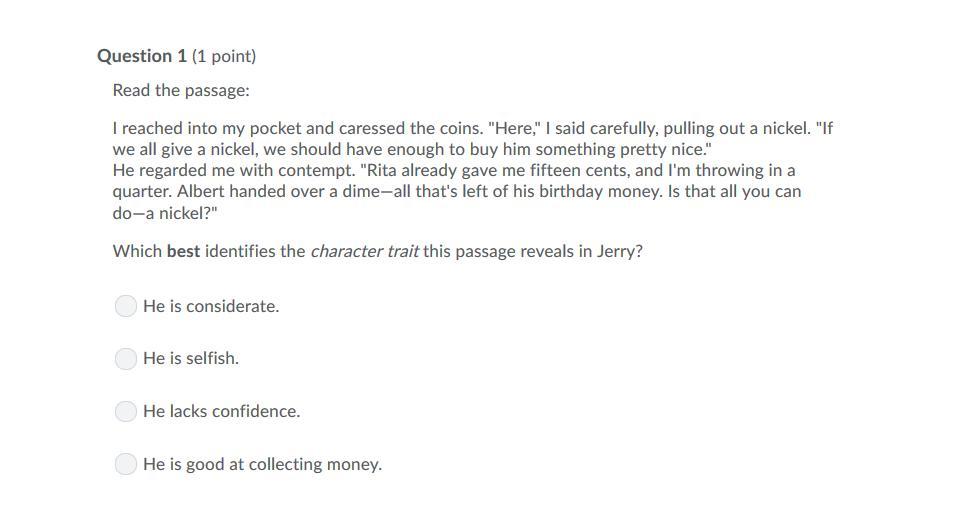Image resolution: width=978 pixels, height=512 pixels.
Task: Click the "Question 1" heading
Action: click(142, 56)
